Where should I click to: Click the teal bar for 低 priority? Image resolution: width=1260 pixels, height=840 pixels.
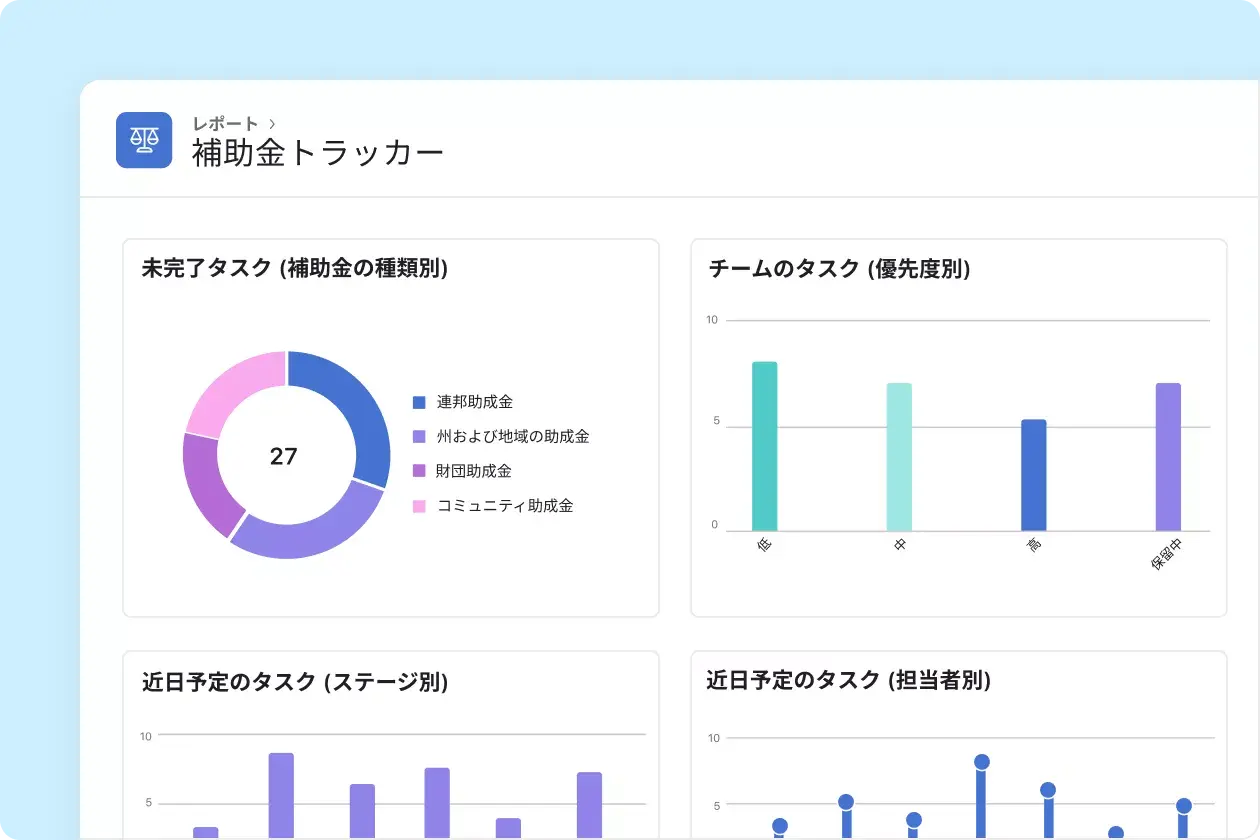coord(765,446)
